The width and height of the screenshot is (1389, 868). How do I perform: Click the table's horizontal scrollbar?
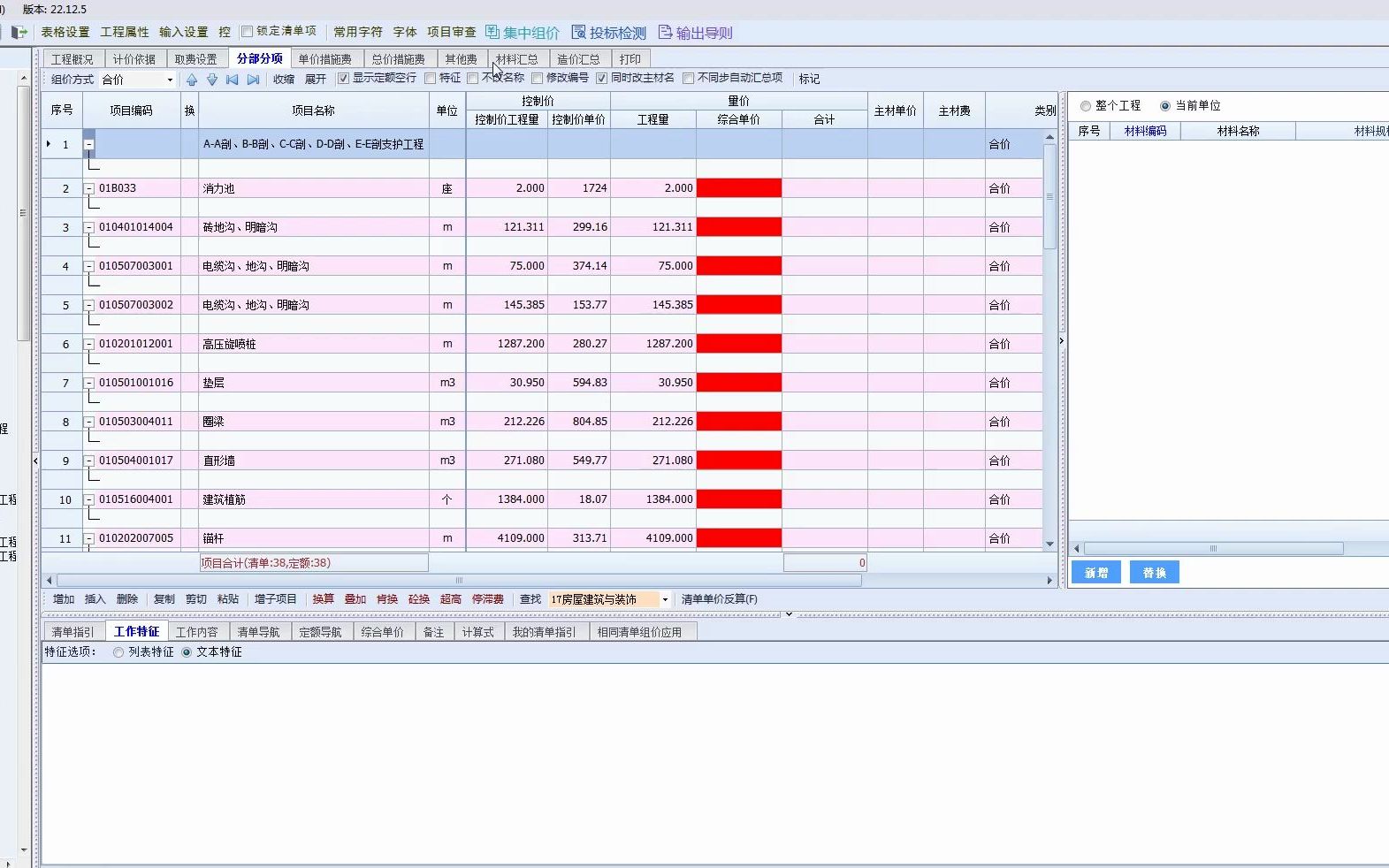click(x=459, y=581)
